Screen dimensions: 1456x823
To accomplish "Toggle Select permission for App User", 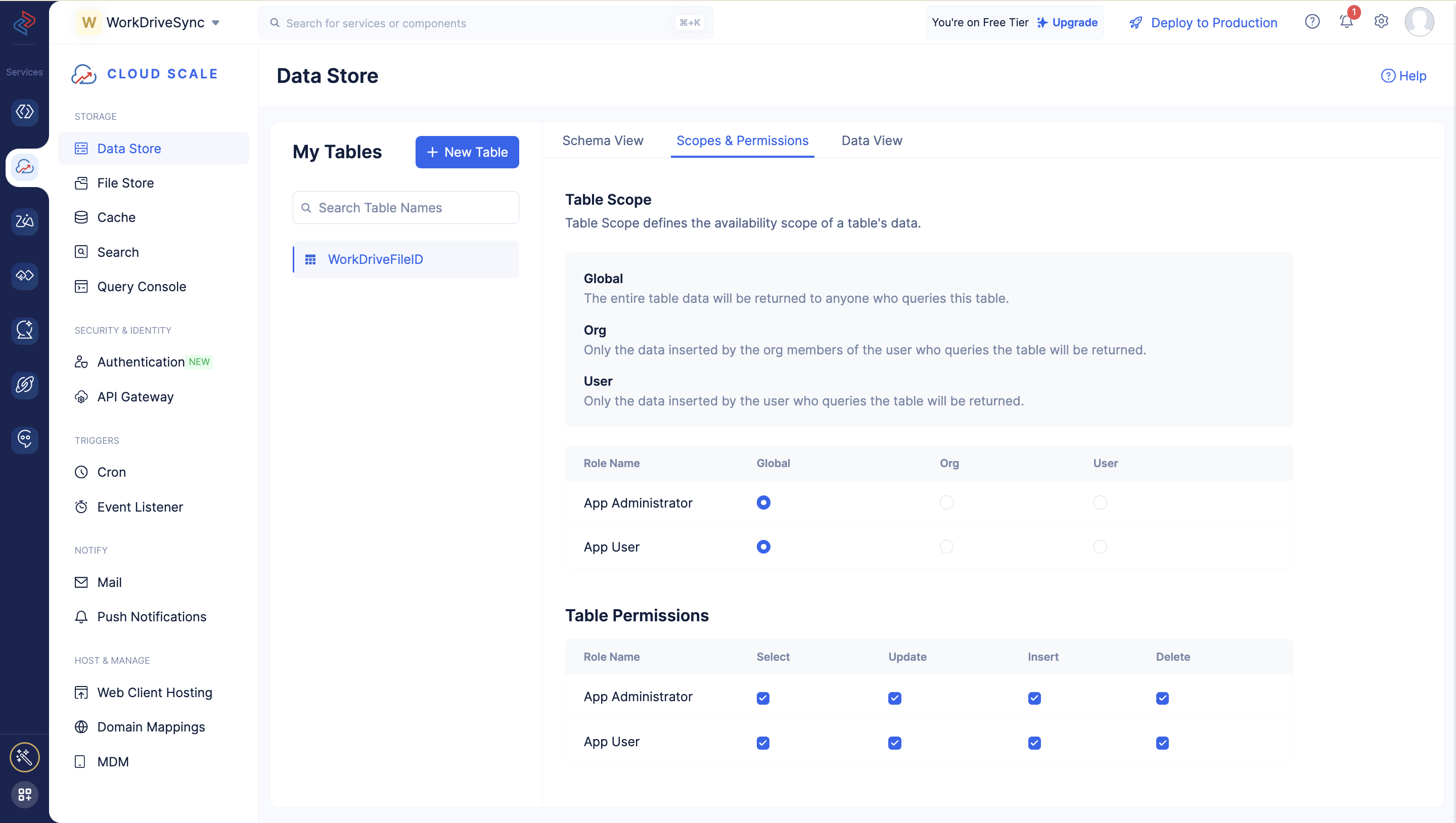I will click(x=763, y=743).
